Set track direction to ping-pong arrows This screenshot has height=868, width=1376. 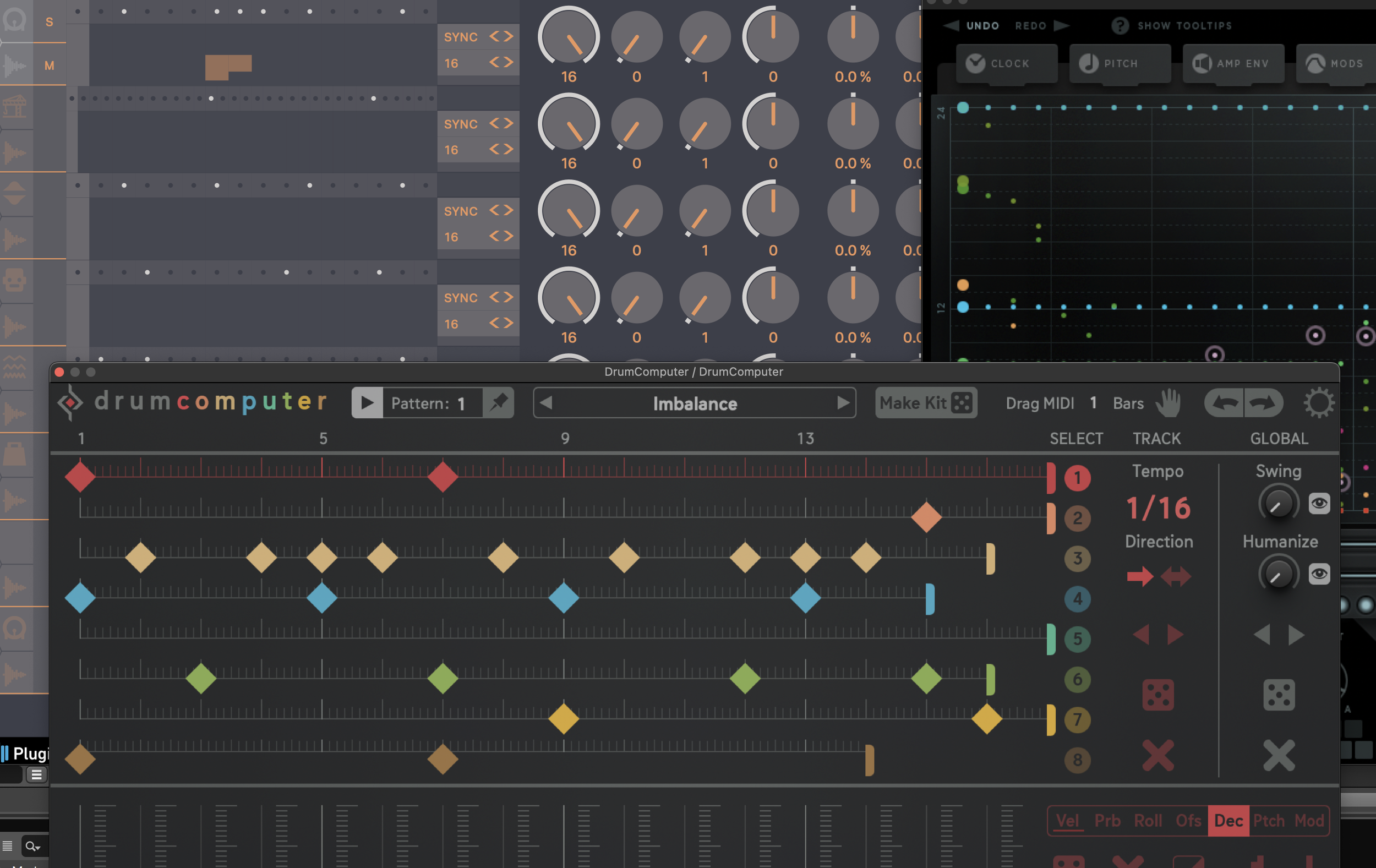pyautogui.click(x=1176, y=576)
